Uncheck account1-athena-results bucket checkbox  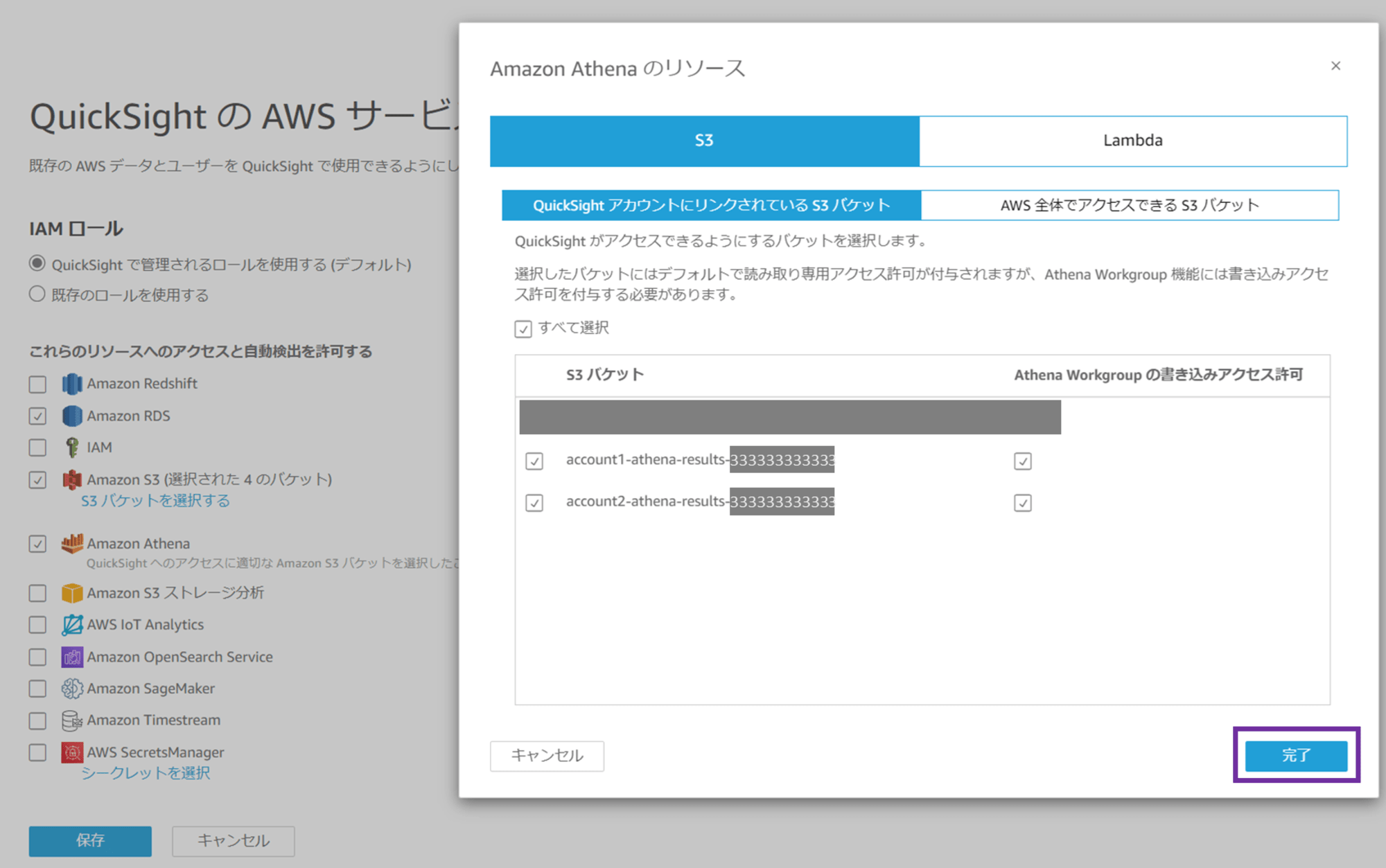534,461
